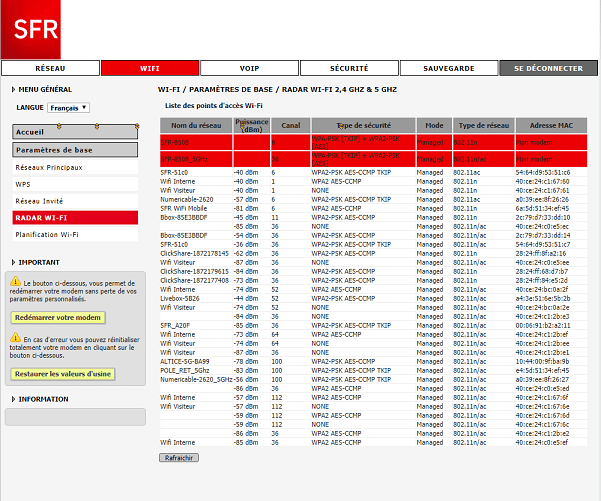Click Redémarrer votre modem button
Screen dimensions: 601x501
click(58, 317)
